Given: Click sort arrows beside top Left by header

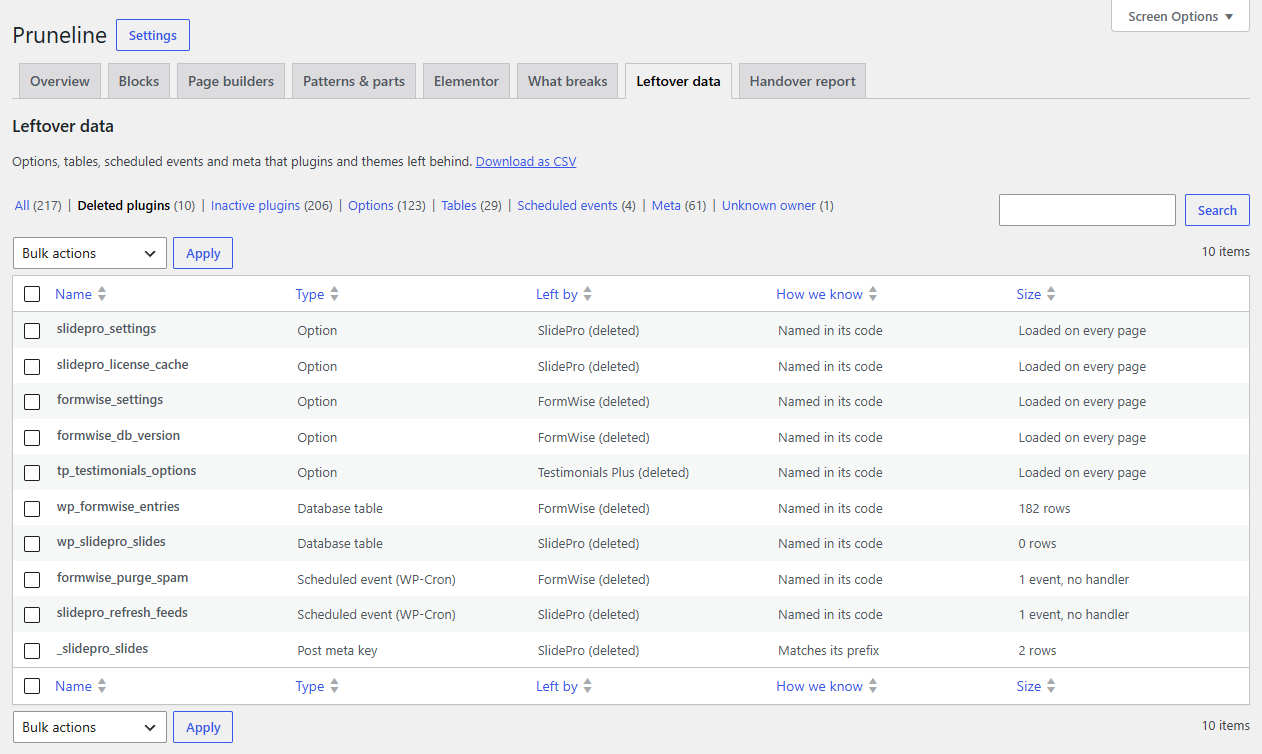Looking at the screenshot, I should 588,294.
